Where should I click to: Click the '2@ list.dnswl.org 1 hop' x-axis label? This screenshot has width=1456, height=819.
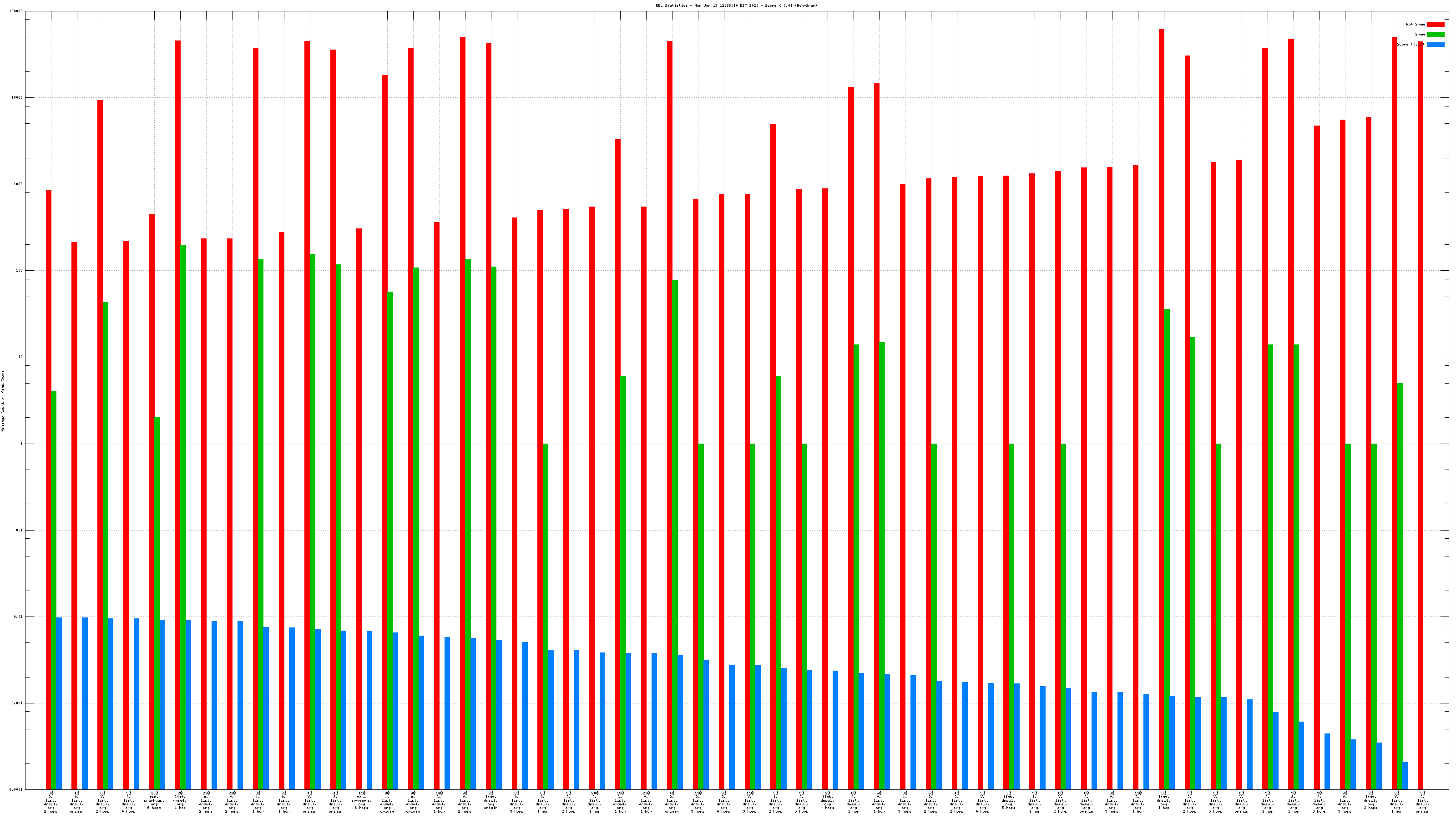pos(180,801)
